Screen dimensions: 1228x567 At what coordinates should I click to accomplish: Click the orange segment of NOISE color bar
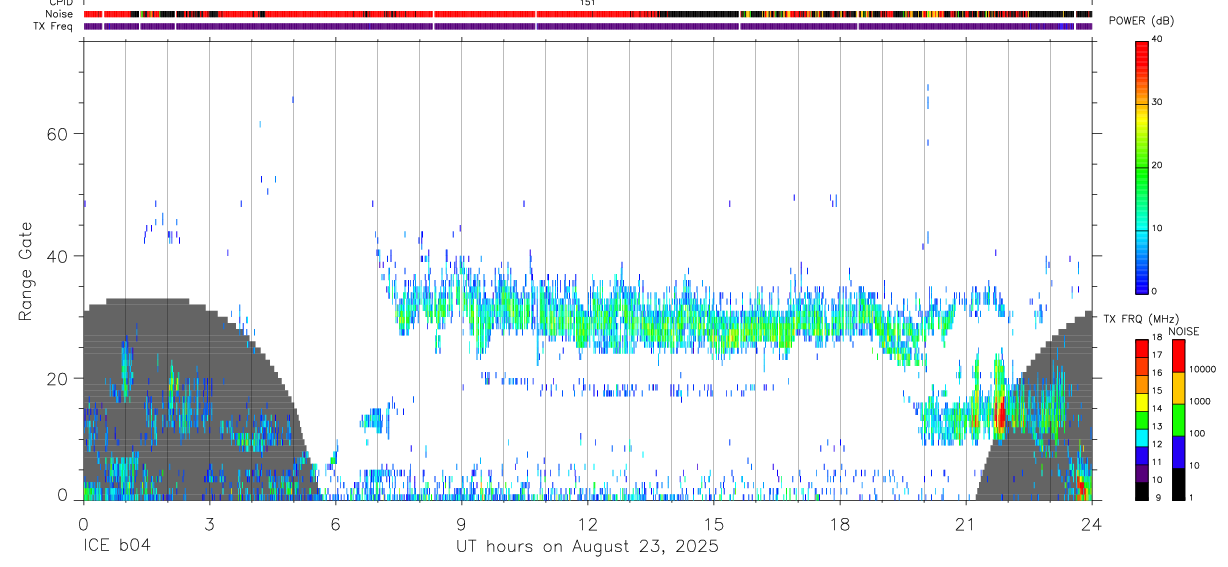tap(1178, 386)
